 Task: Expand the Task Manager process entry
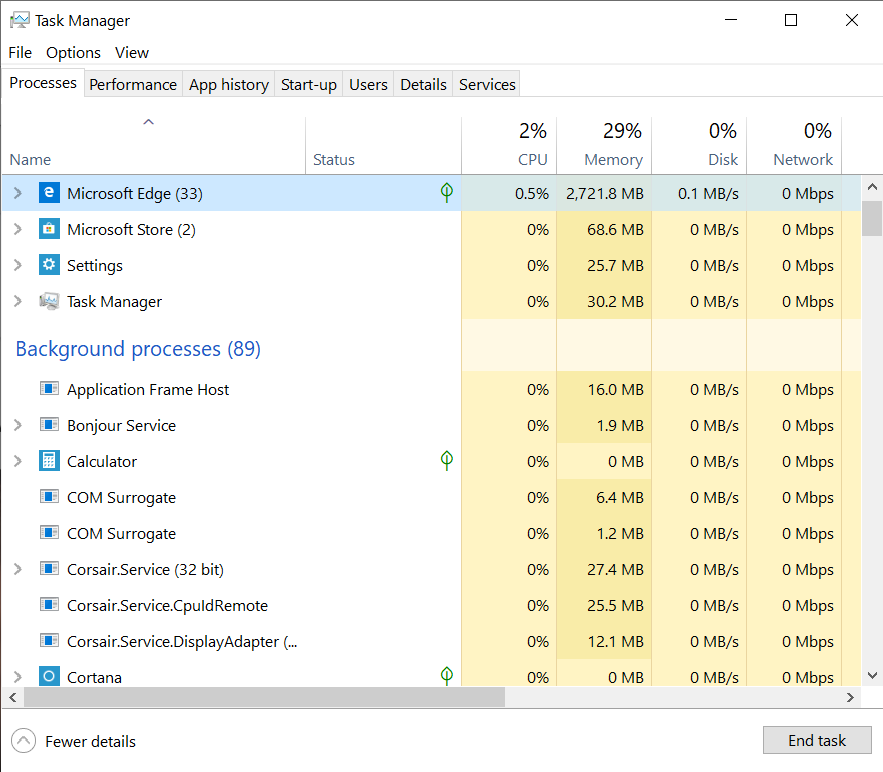pos(18,301)
